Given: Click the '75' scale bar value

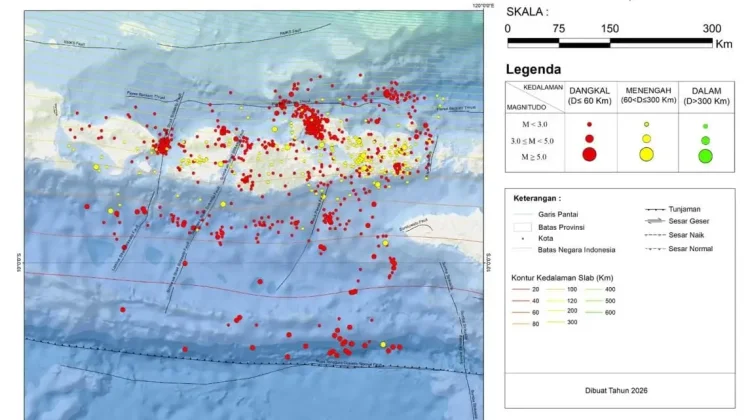Looking at the screenshot, I should [x=558, y=29].
